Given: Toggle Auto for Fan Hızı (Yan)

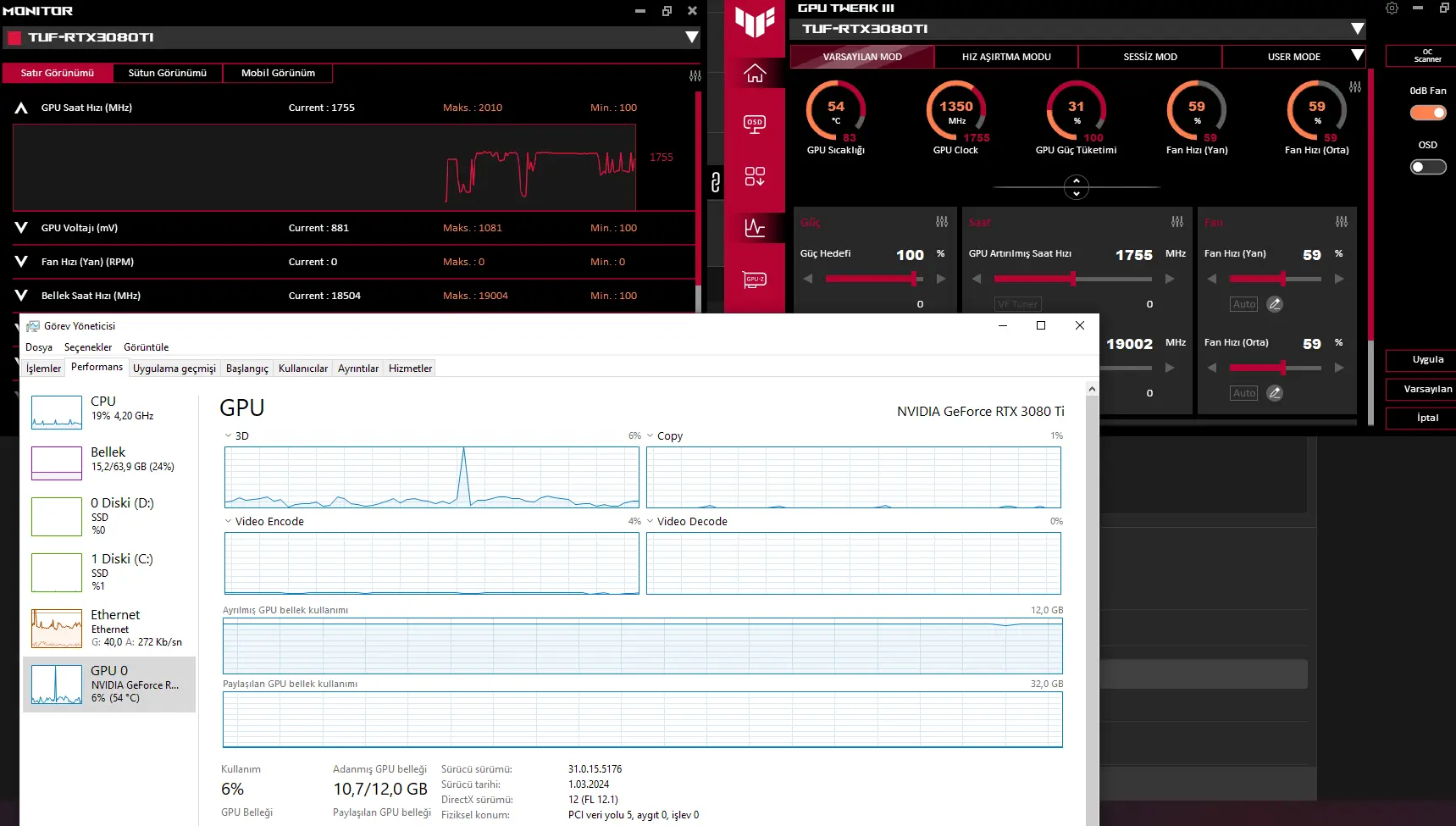Looking at the screenshot, I should (x=1244, y=304).
